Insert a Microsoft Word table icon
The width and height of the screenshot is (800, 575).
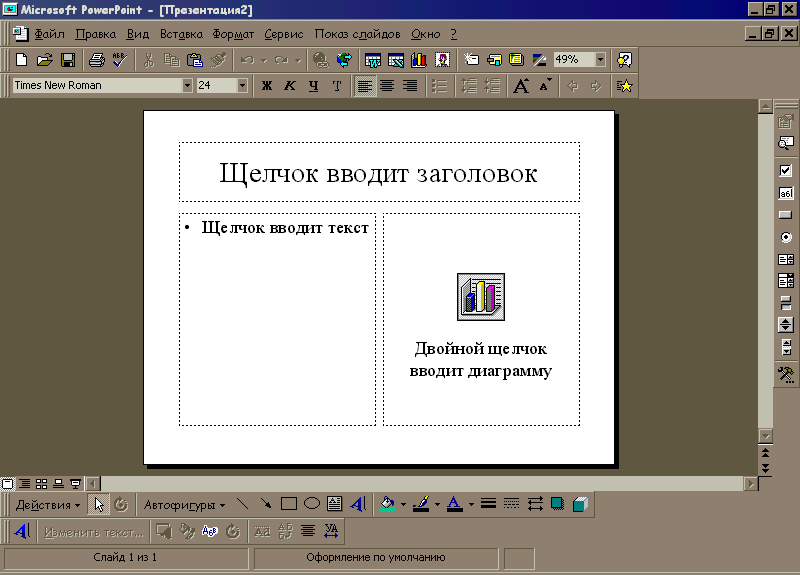click(x=372, y=60)
